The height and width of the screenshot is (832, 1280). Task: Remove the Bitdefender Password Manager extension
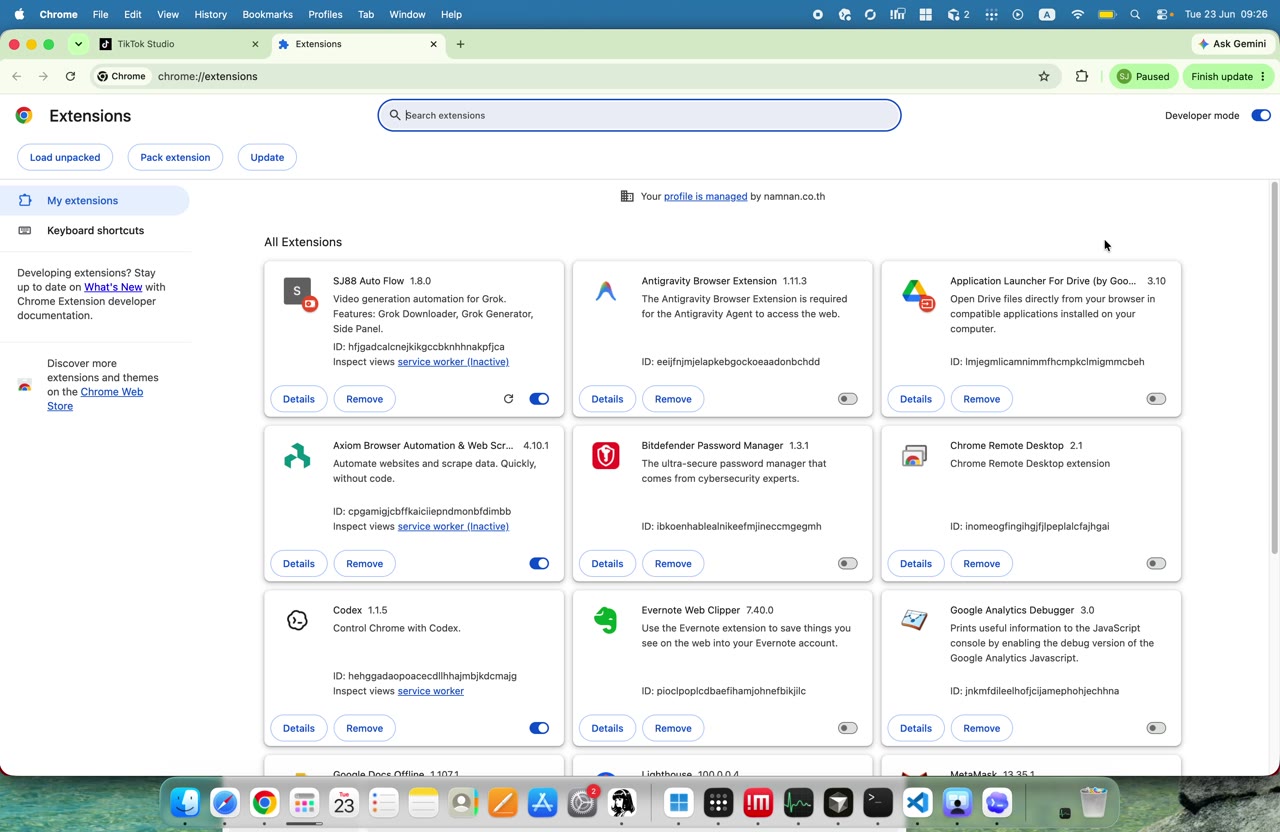[x=673, y=563]
